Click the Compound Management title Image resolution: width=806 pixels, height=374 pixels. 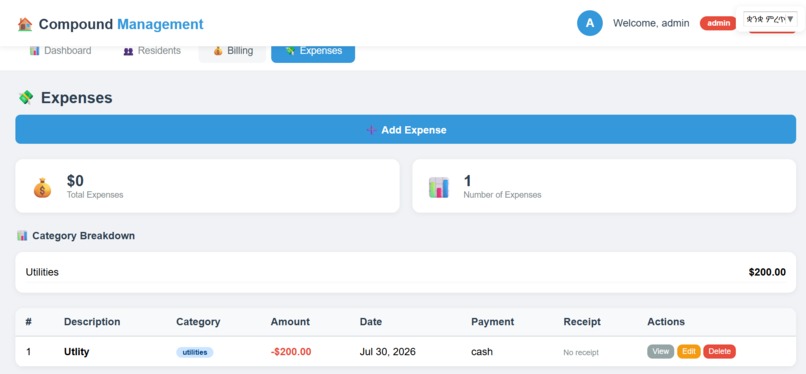click(x=121, y=24)
